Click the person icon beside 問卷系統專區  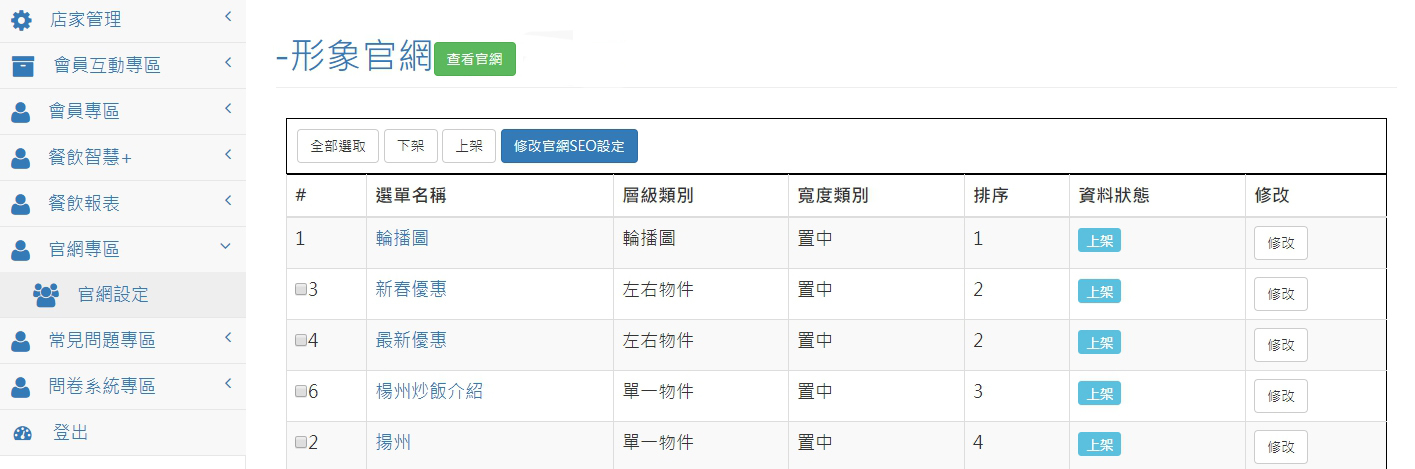click(x=21, y=387)
